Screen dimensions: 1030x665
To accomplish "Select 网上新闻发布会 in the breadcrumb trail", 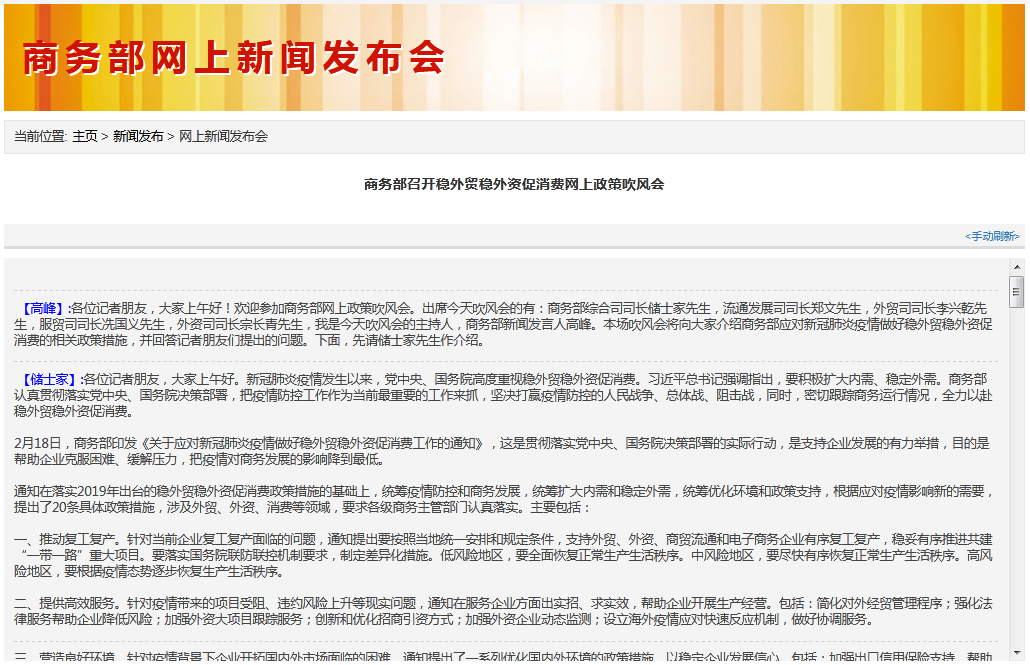I will 223,136.
